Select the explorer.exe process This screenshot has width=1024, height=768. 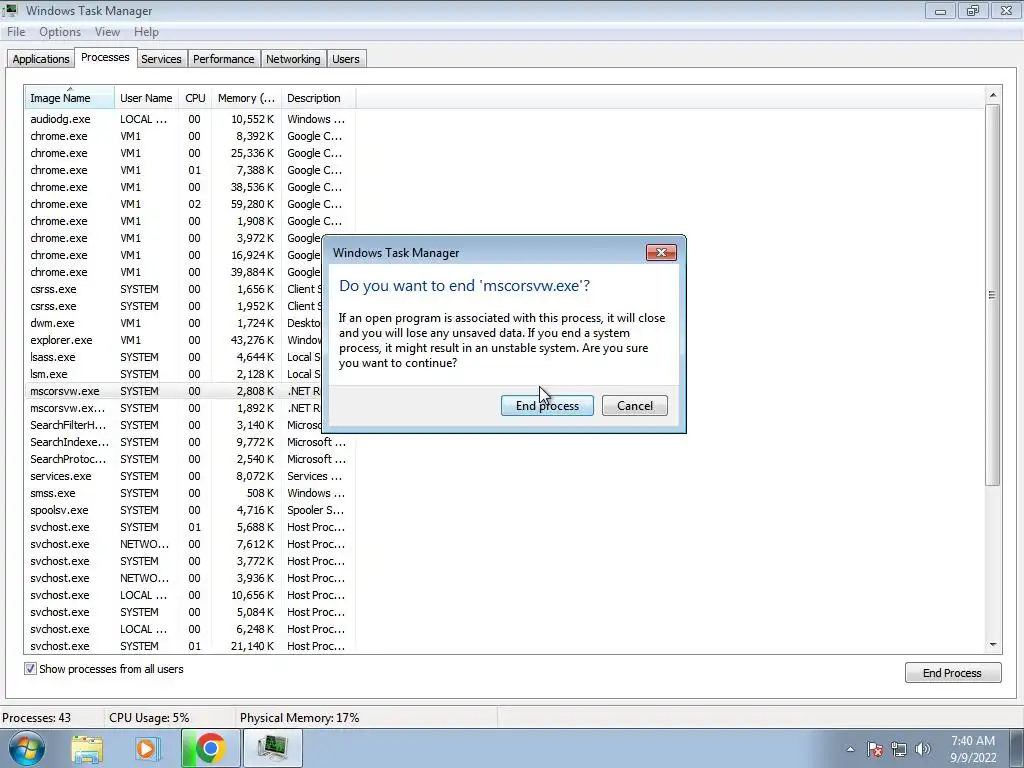tap(174, 340)
